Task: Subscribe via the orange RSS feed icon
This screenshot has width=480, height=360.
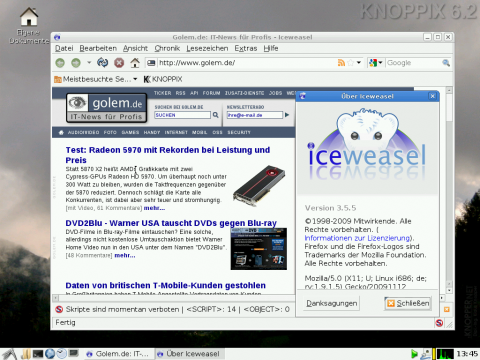Action: [341, 63]
